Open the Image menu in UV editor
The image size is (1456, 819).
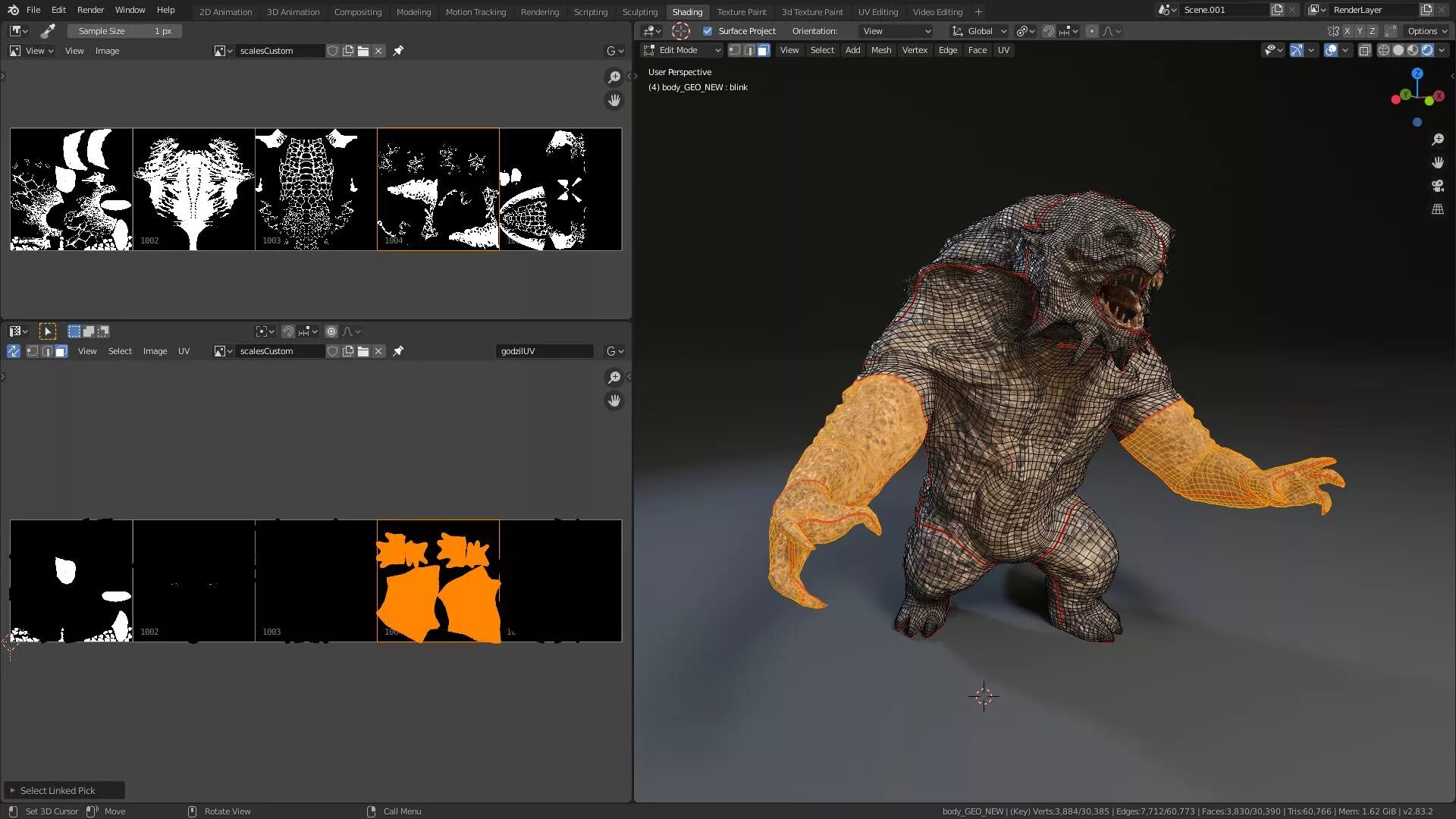[x=154, y=351]
